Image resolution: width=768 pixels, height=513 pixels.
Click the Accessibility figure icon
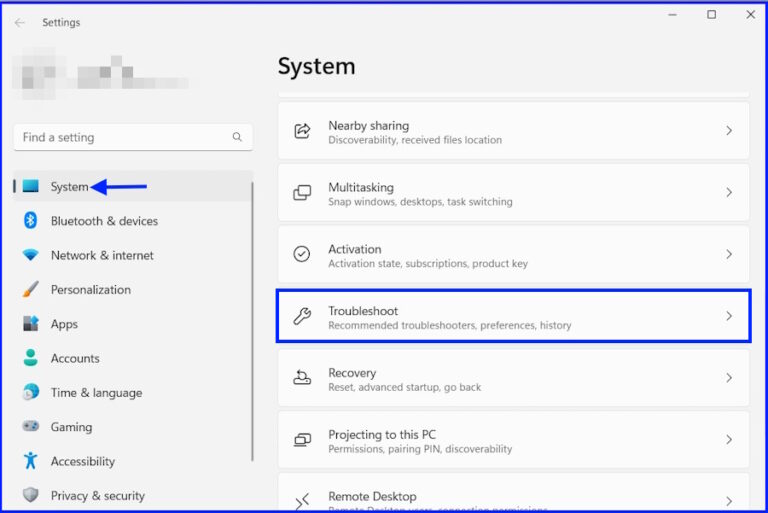[30, 461]
